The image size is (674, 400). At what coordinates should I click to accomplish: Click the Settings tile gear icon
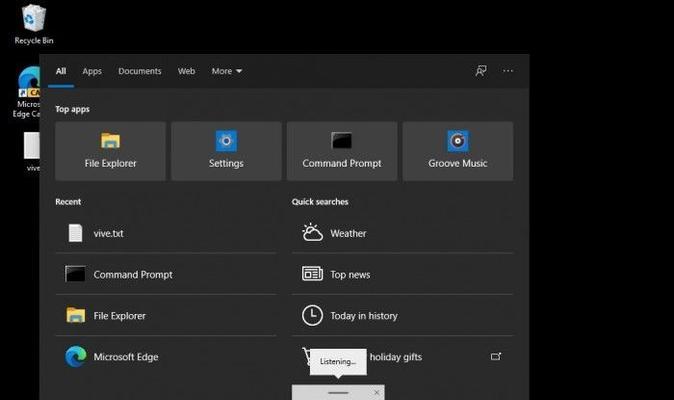226,141
